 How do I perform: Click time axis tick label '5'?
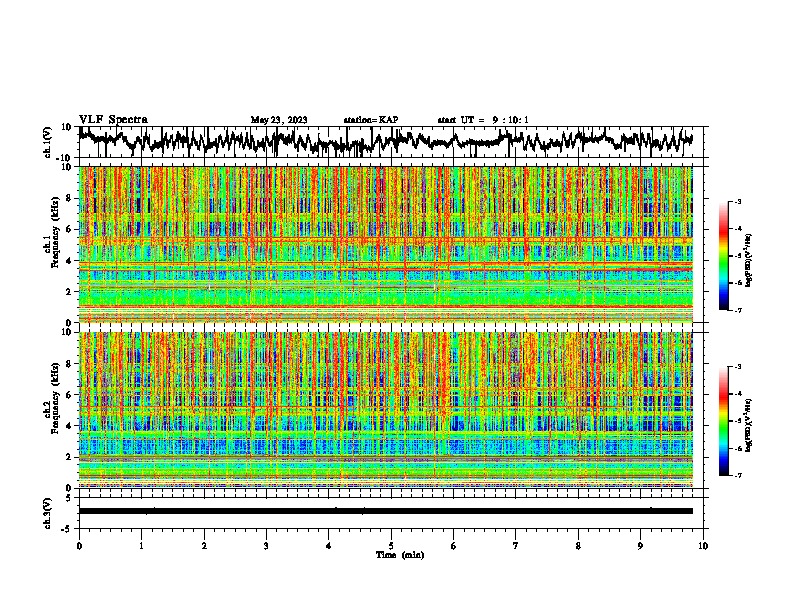coord(391,546)
